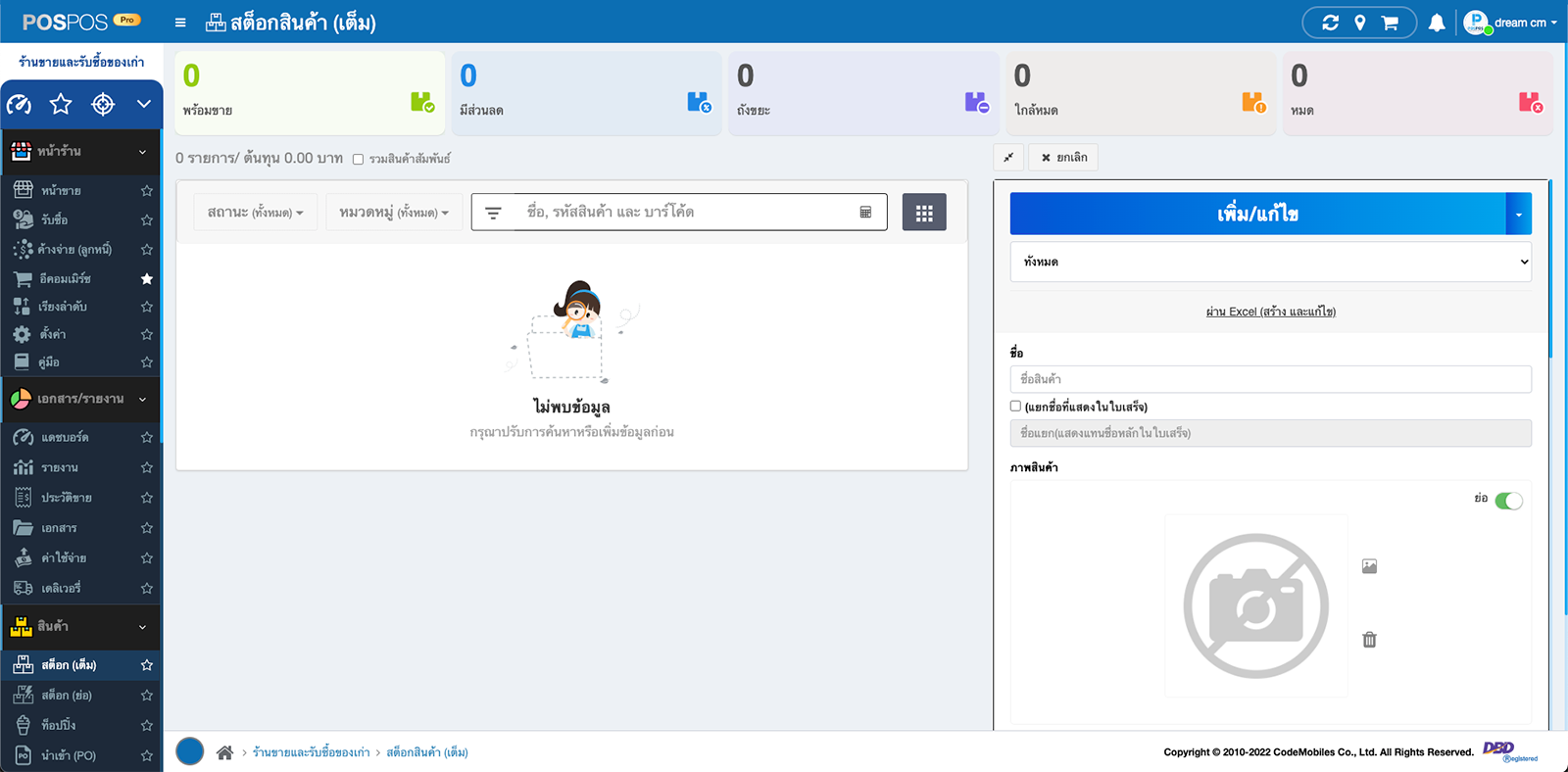The width and height of the screenshot is (1568, 772).
Task: Check the รวมสินค้าสัมพันธ์ checkbox
Action: [359, 160]
